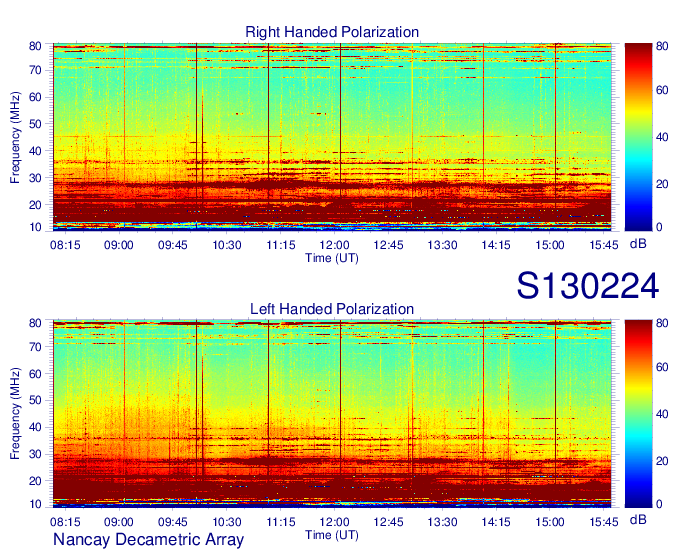Click the "Nancay Decametric Array" caption
This screenshot has height=552, width=680.
pyautogui.click(x=148, y=539)
